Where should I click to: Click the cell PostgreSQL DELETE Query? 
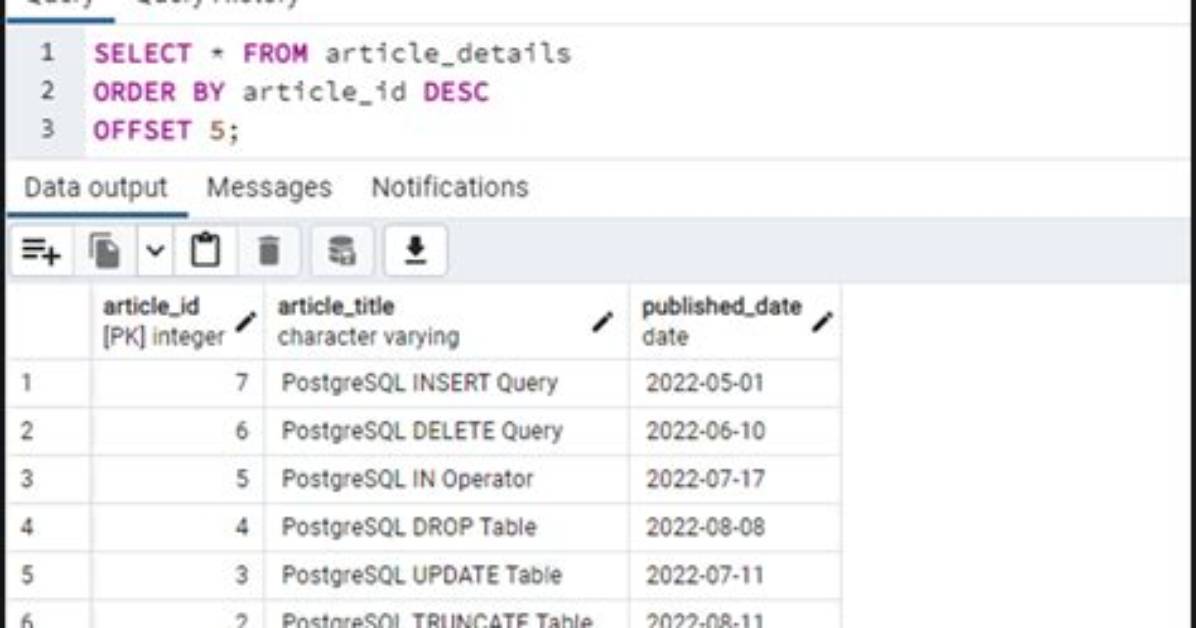[x=447, y=430]
